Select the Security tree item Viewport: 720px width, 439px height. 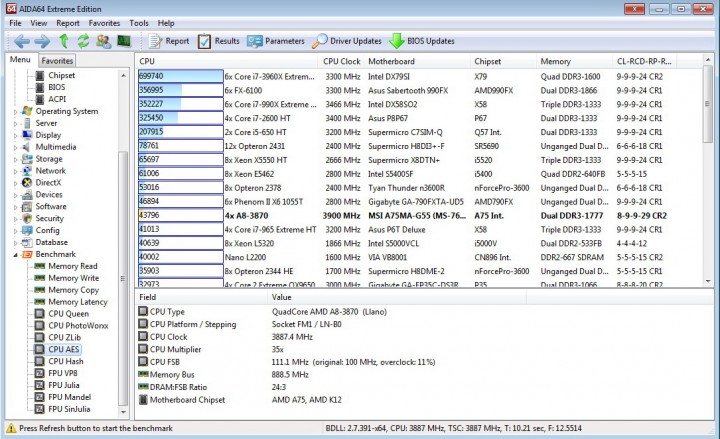pos(50,219)
